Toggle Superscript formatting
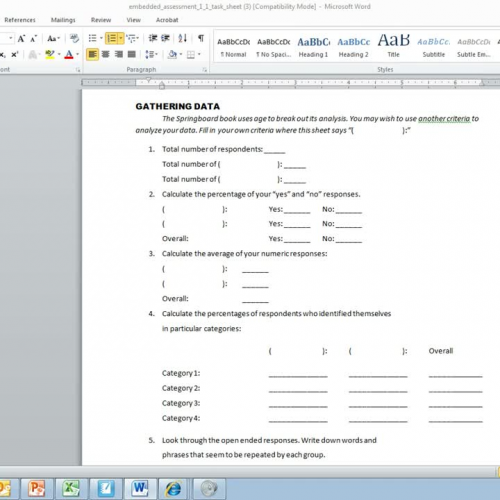Viewport: 500px width, 500px height. click(x=15, y=54)
